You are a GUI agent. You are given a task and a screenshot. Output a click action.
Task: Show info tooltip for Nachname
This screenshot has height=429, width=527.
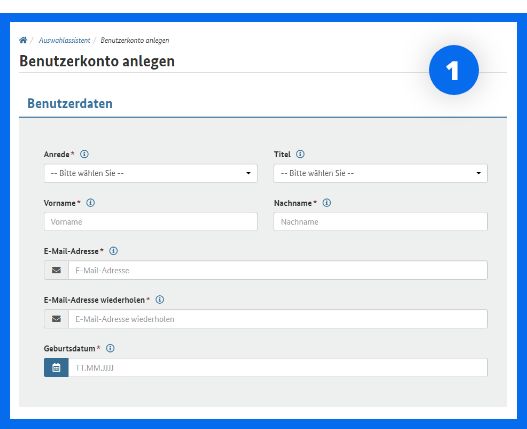pos(327,203)
